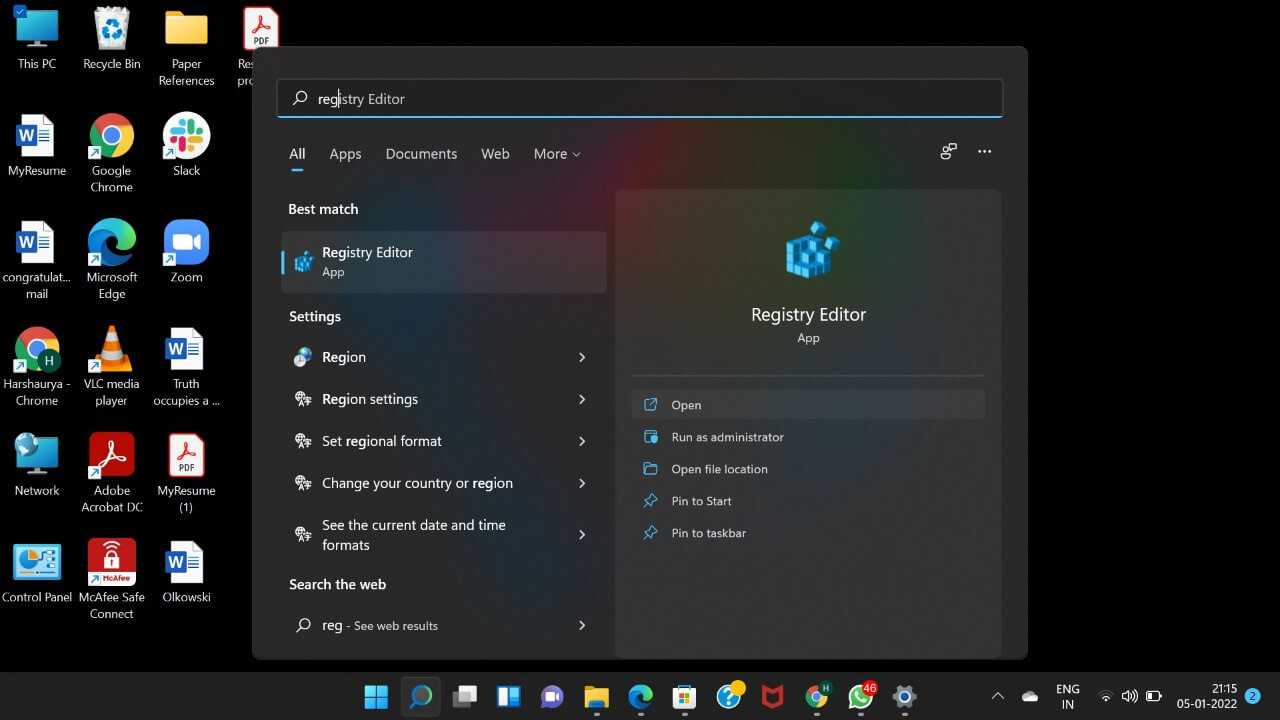
Task: Open Task View from taskbar
Action: pyautogui.click(x=464, y=696)
